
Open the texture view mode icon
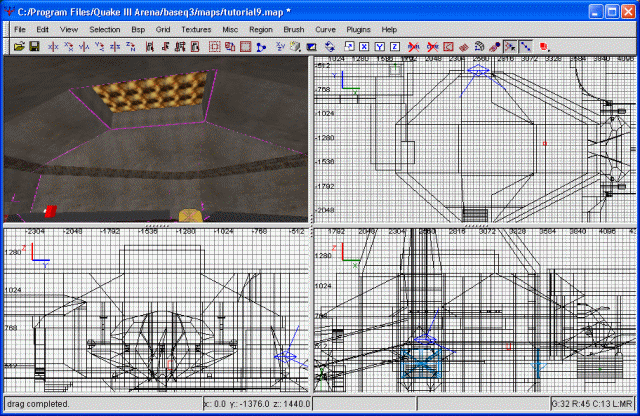tap(296, 47)
